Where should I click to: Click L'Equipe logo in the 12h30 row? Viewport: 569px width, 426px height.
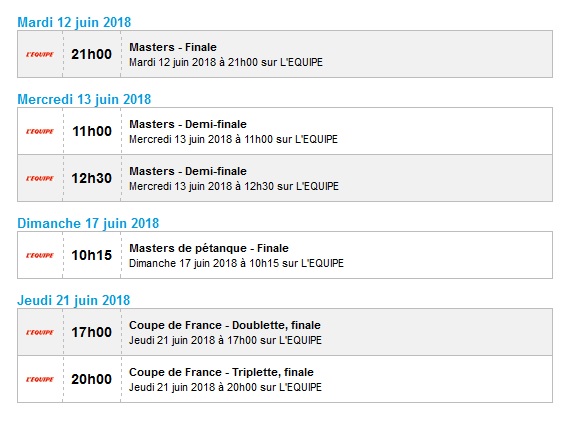click(x=40, y=179)
